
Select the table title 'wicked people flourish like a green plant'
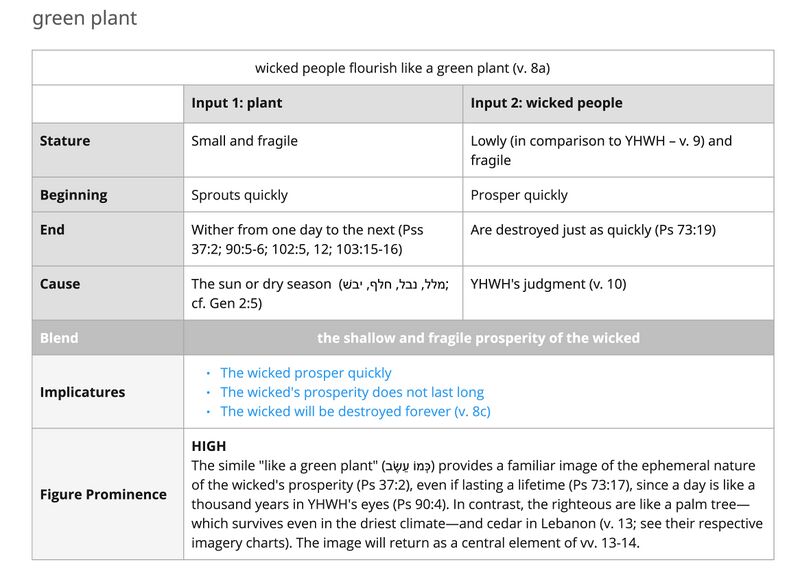click(403, 68)
